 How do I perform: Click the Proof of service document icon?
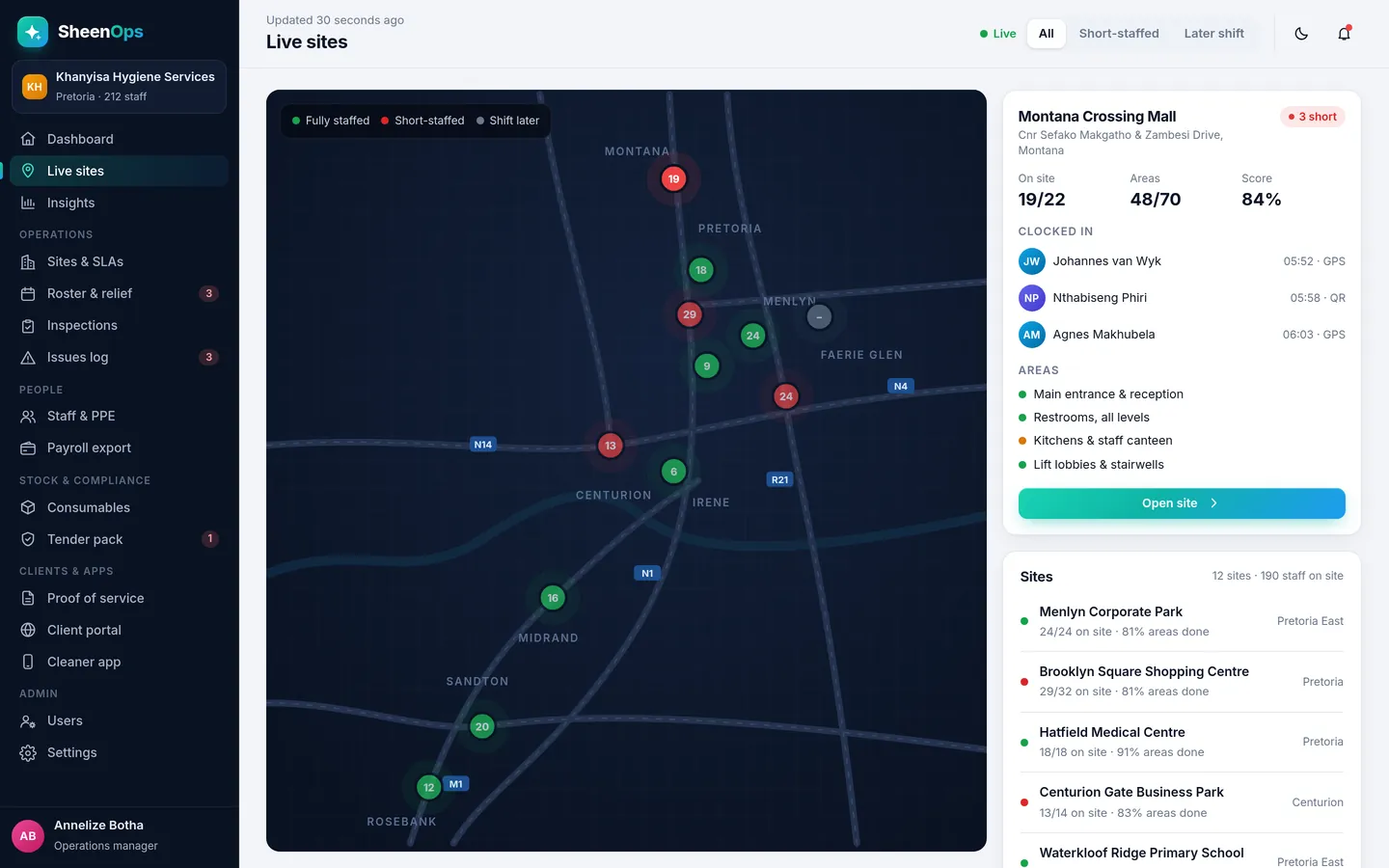tap(28, 598)
